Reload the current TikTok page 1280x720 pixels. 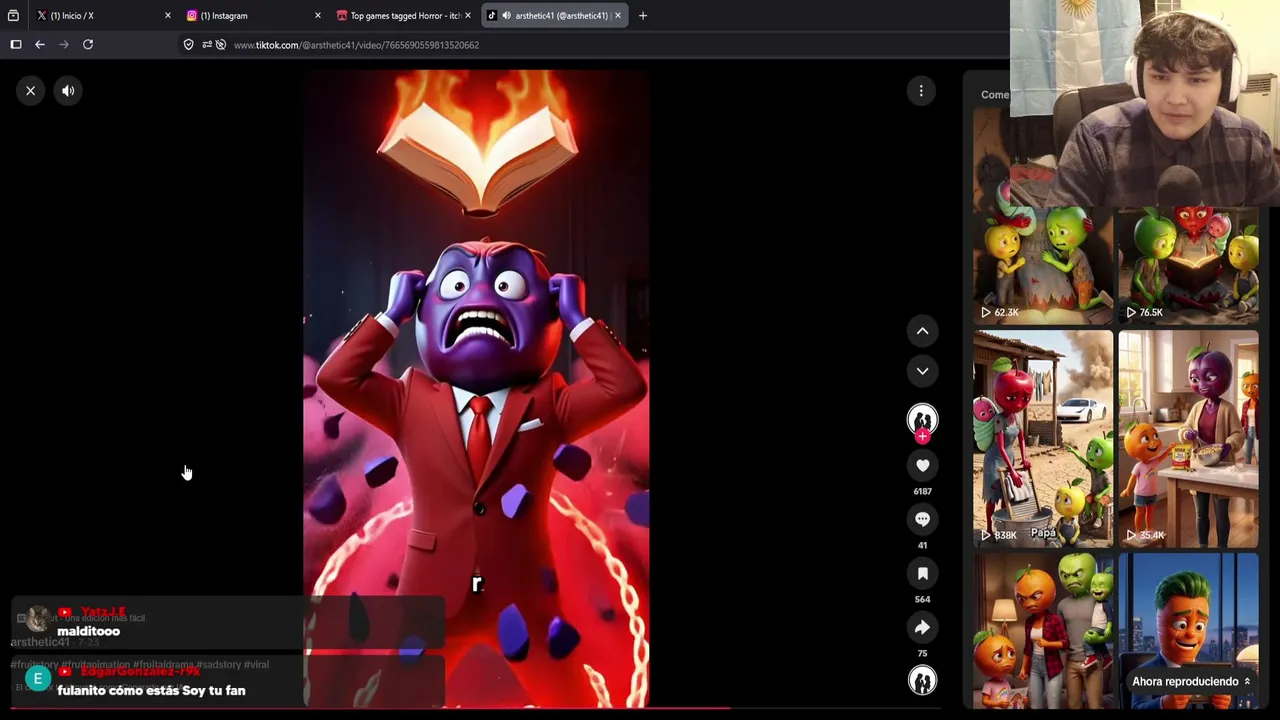(x=88, y=44)
